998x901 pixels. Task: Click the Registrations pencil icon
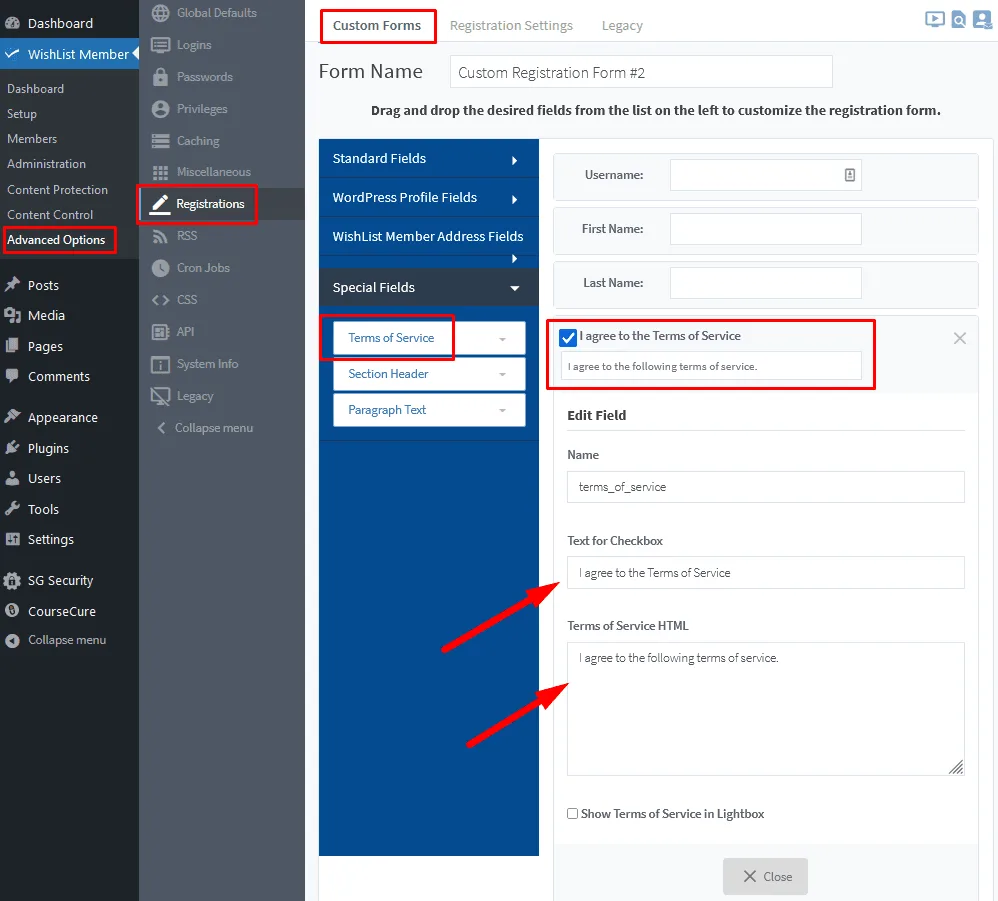tap(160, 204)
